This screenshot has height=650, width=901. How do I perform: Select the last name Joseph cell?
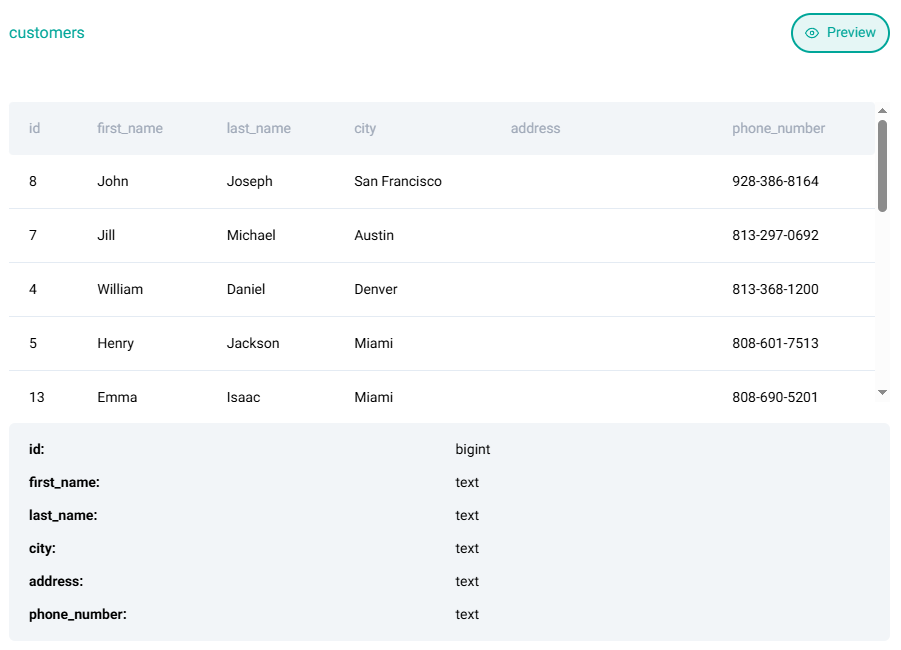[249, 181]
